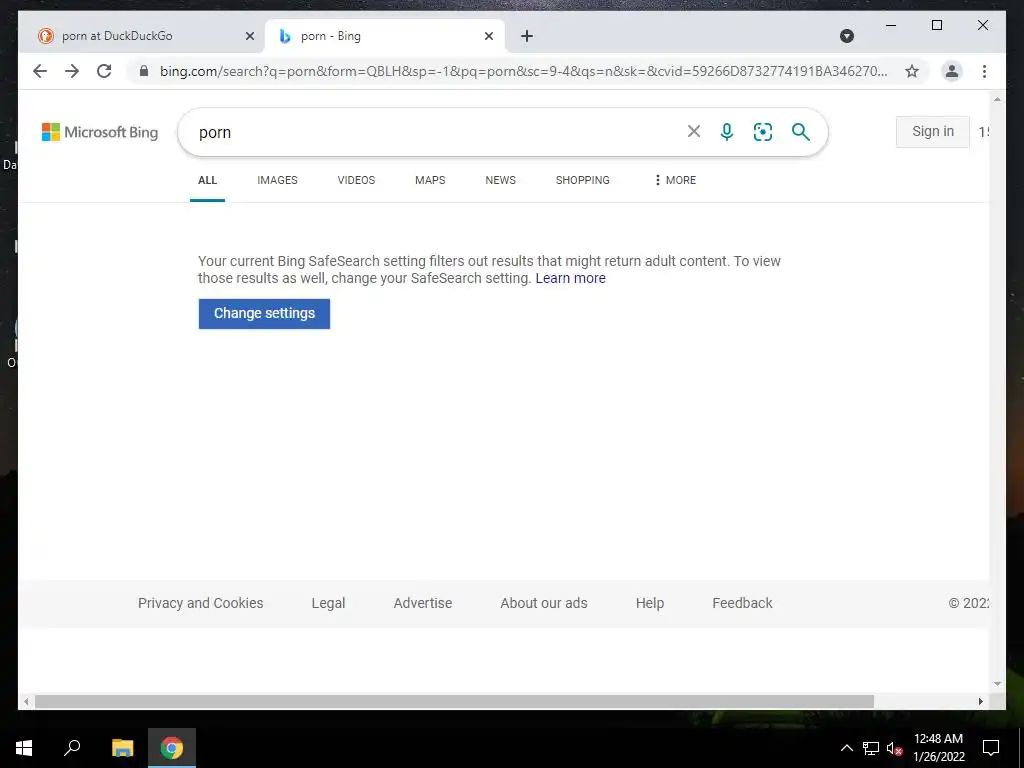Open the NEWS tab
1024x768 pixels.
click(500, 180)
